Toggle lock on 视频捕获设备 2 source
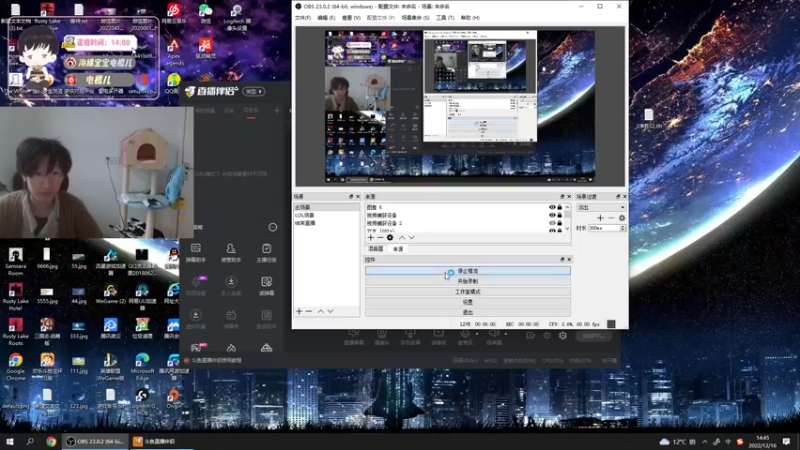 560,223
